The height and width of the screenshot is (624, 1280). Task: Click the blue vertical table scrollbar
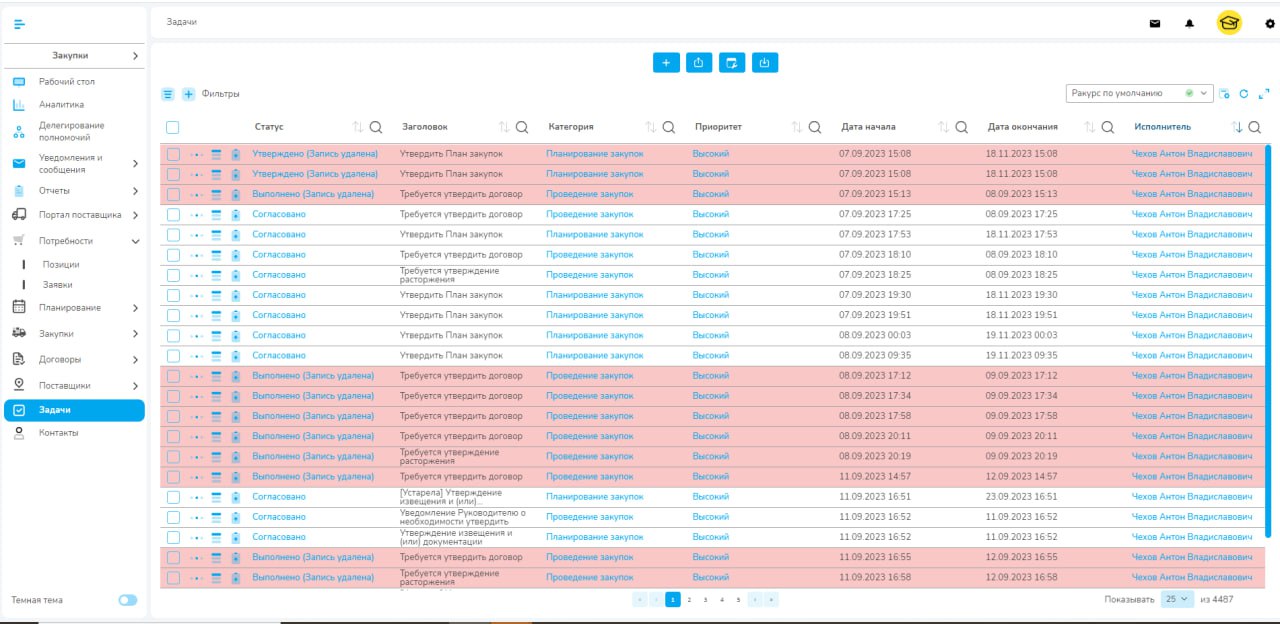[1268, 340]
